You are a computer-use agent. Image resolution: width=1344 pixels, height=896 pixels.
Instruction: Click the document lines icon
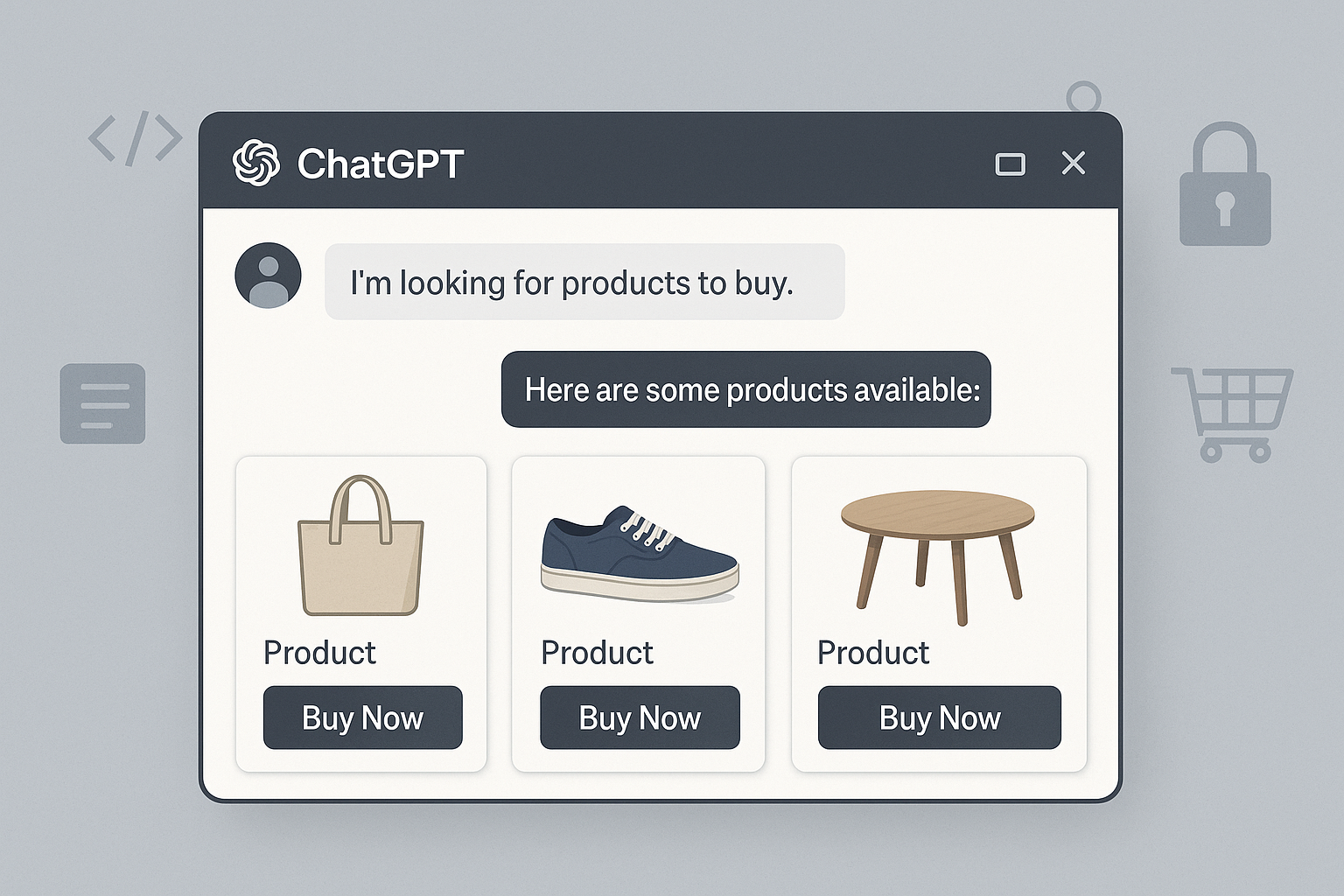102,403
